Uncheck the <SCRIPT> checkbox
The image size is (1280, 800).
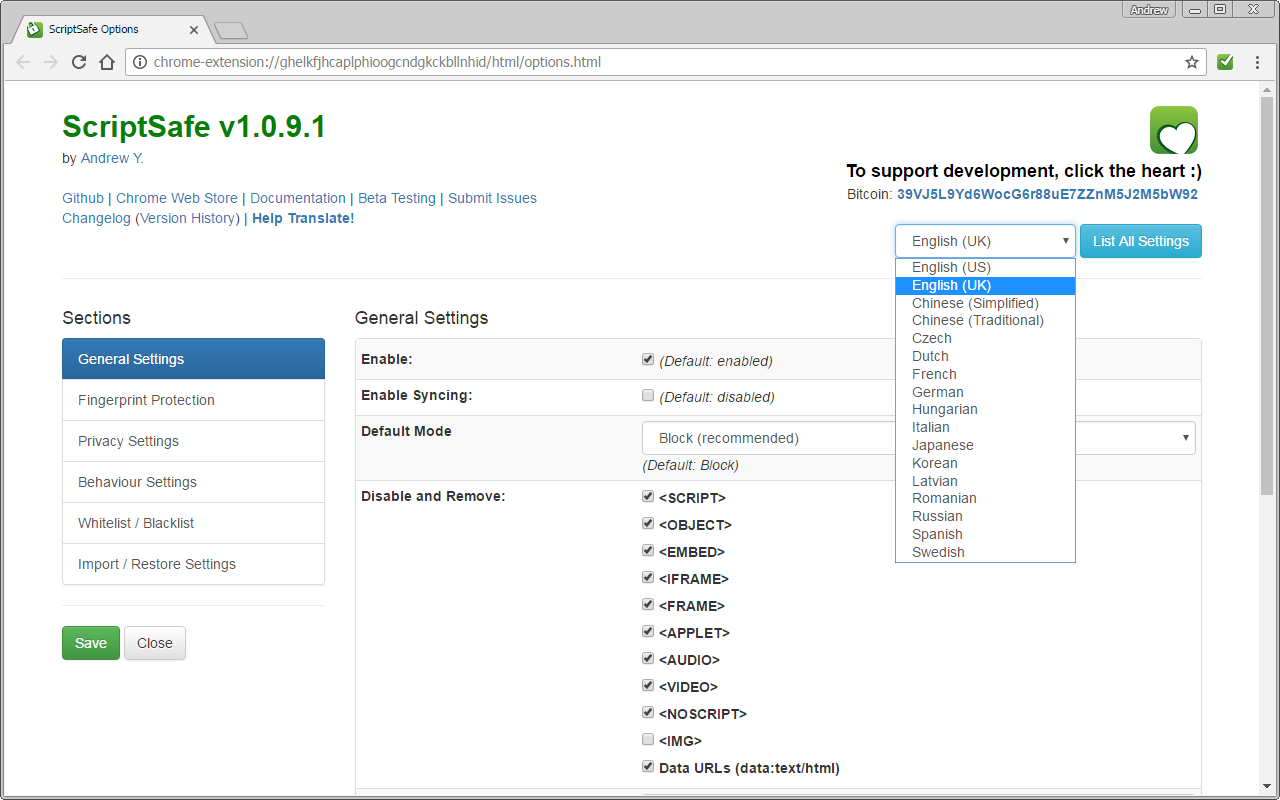pyautogui.click(x=648, y=497)
